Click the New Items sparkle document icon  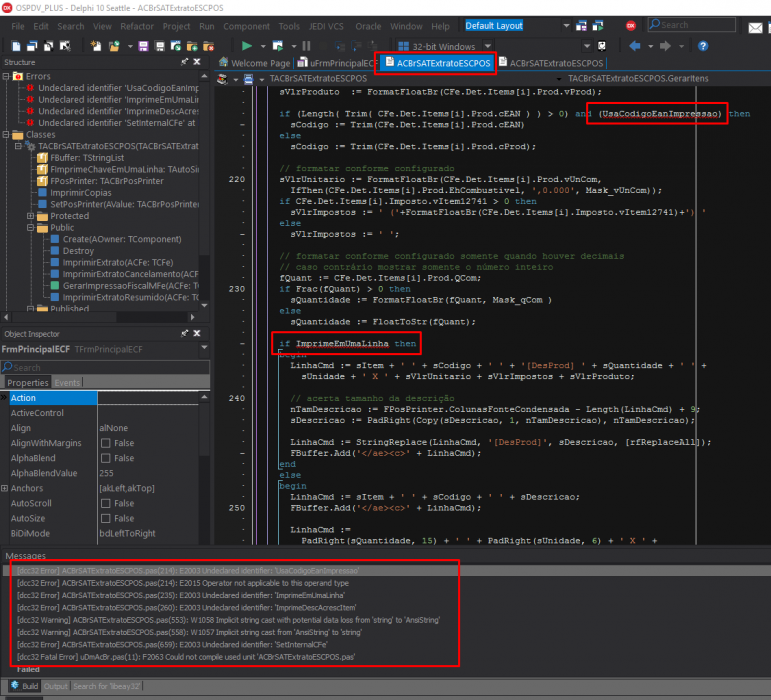tap(96, 46)
